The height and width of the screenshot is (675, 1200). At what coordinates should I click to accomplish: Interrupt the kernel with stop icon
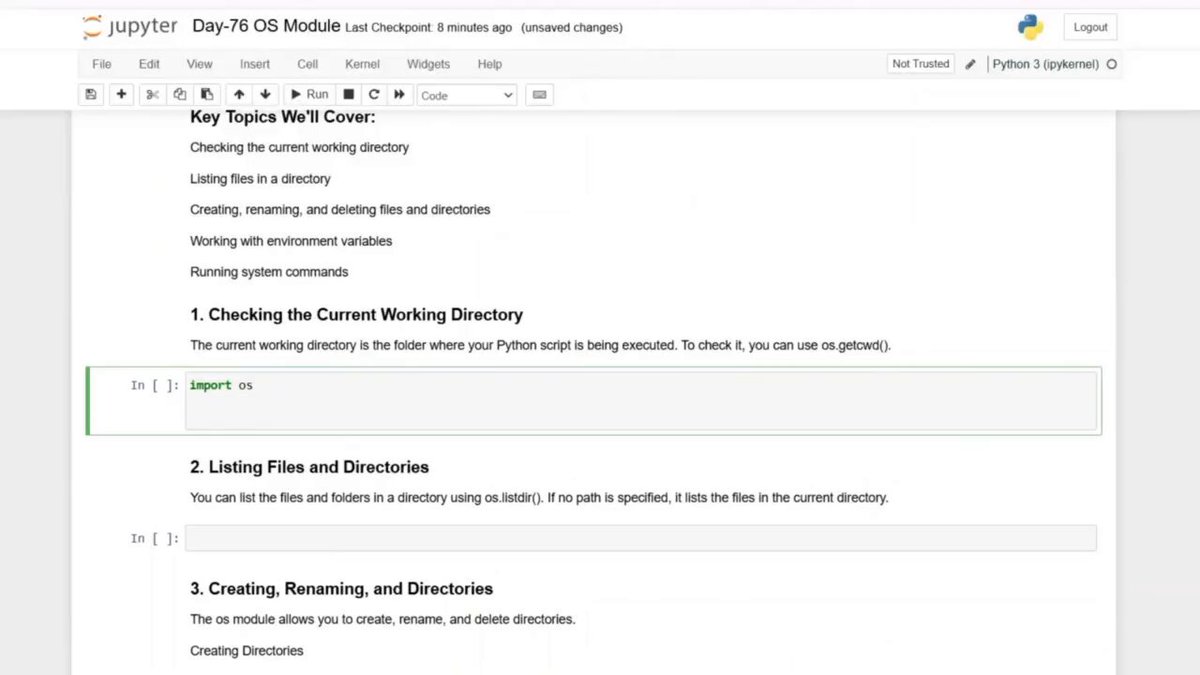pos(349,94)
